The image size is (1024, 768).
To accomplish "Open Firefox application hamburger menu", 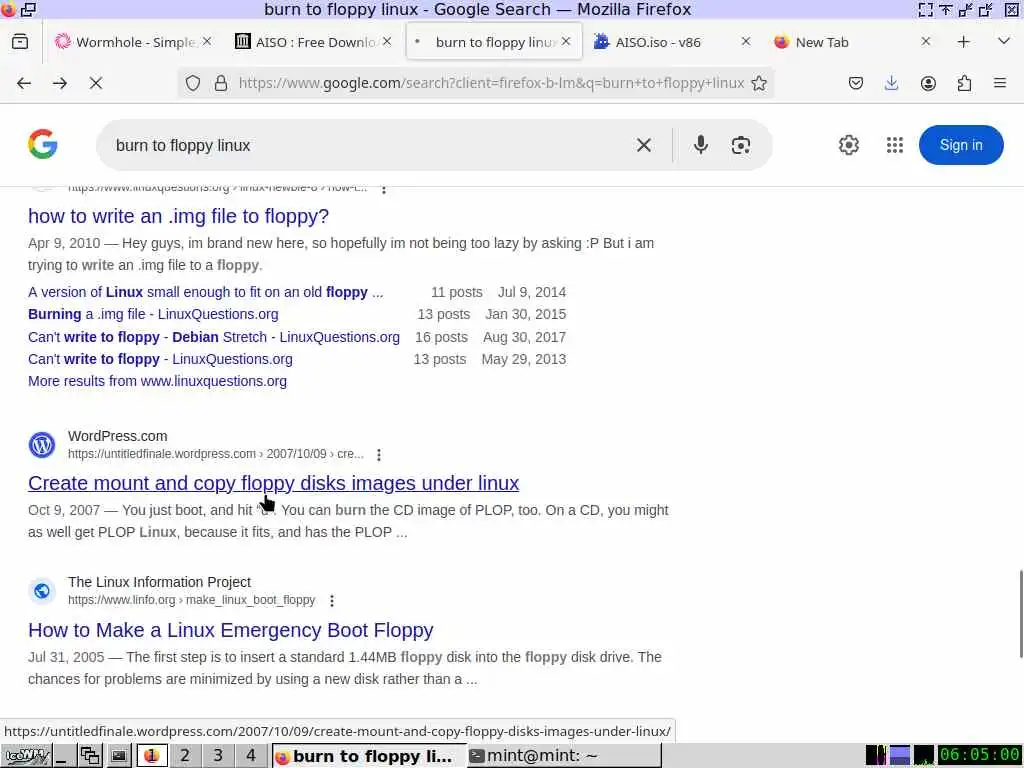I will click(x=1000, y=83).
